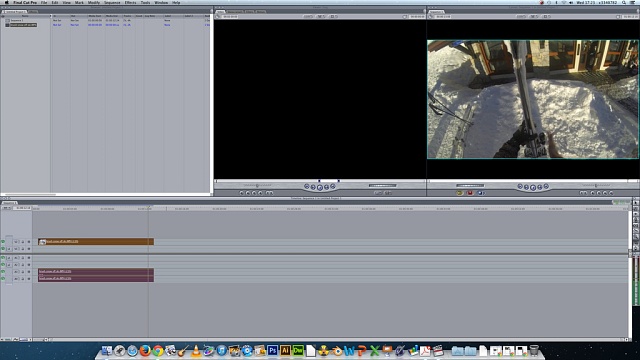640x360 pixels.
Task: Toggle audible control for the upper purple audio clip's track
Action: [x=3, y=271]
